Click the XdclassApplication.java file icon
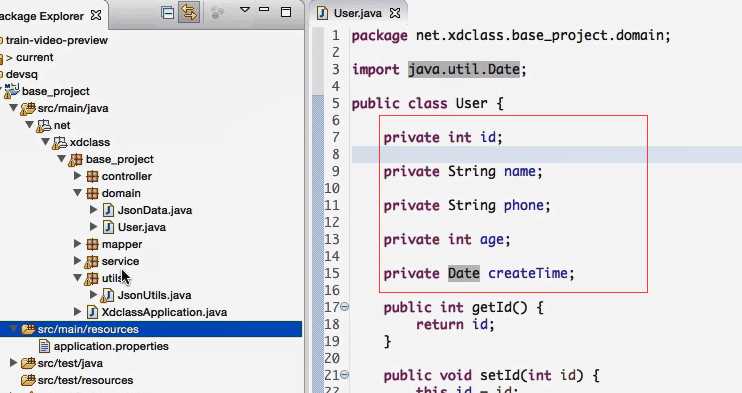Viewport: 742px width, 393px height. tap(92, 312)
